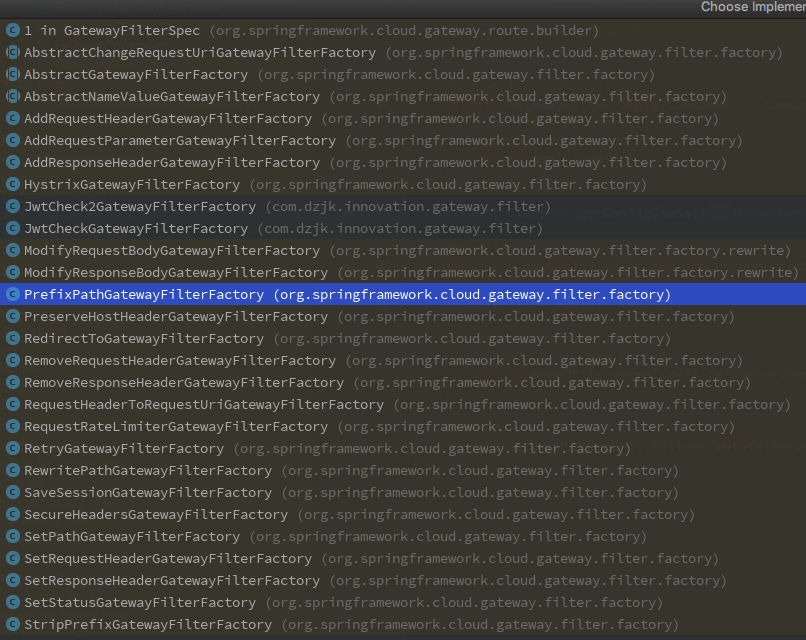Pick RemoveResponseHeaderGatewayFilterFactory row
Viewport: 806px width, 640px height.
(x=403, y=382)
